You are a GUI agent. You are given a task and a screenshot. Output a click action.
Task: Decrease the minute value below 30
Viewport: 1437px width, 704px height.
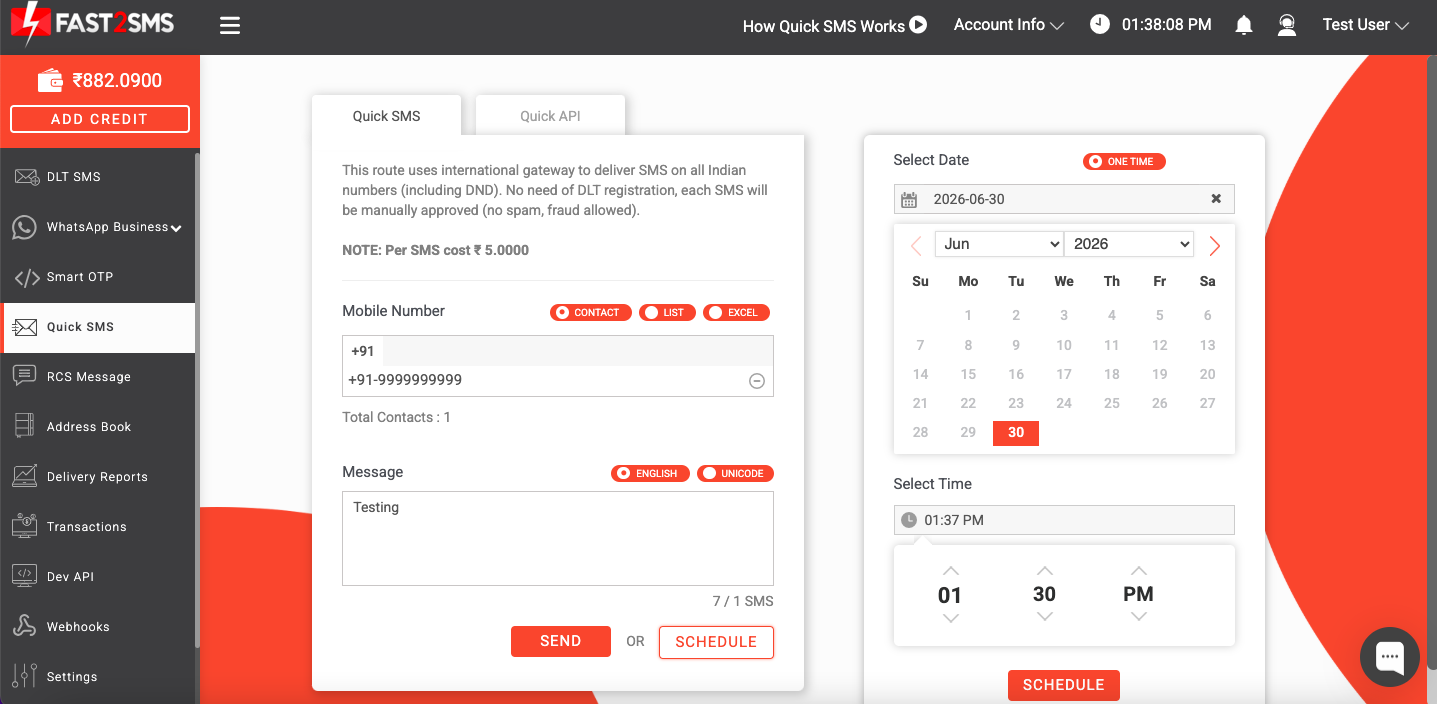point(1044,617)
